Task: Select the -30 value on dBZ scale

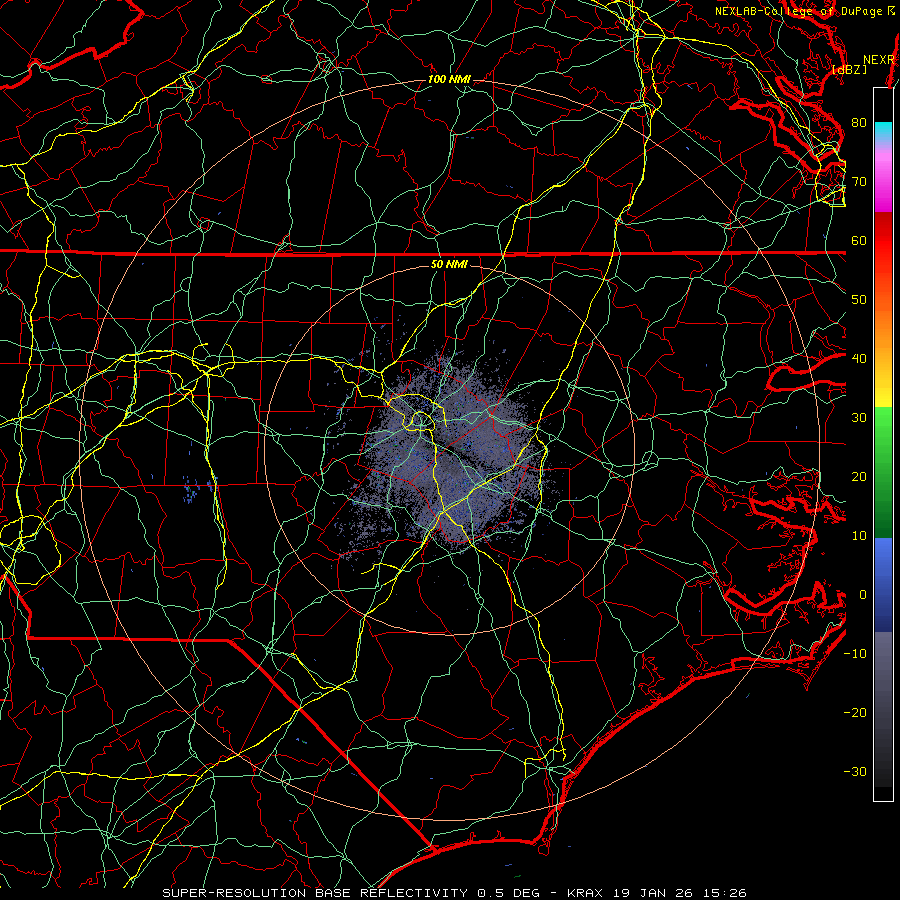Action: click(x=855, y=772)
